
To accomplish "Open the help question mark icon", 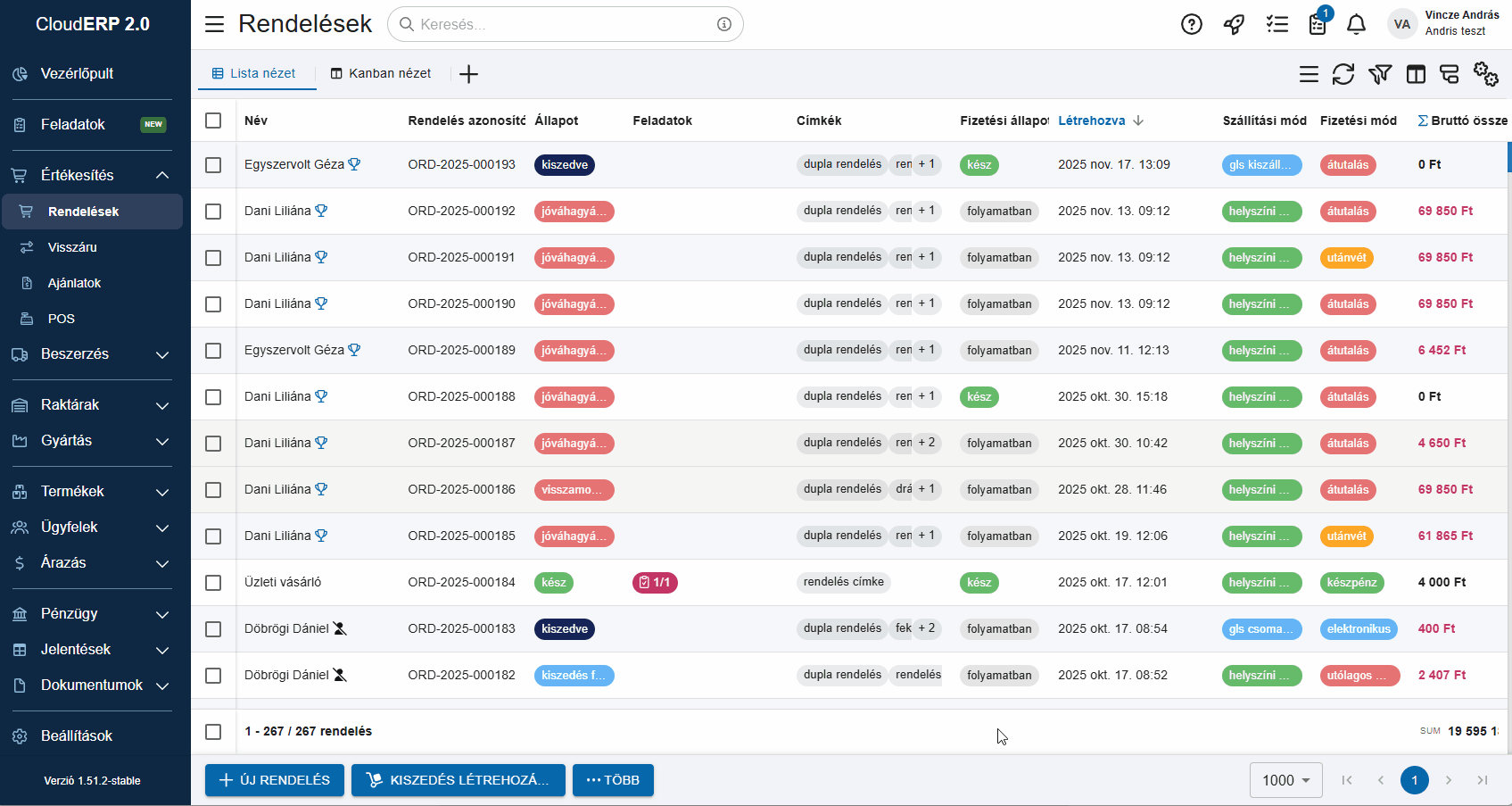I will [1191, 24].
